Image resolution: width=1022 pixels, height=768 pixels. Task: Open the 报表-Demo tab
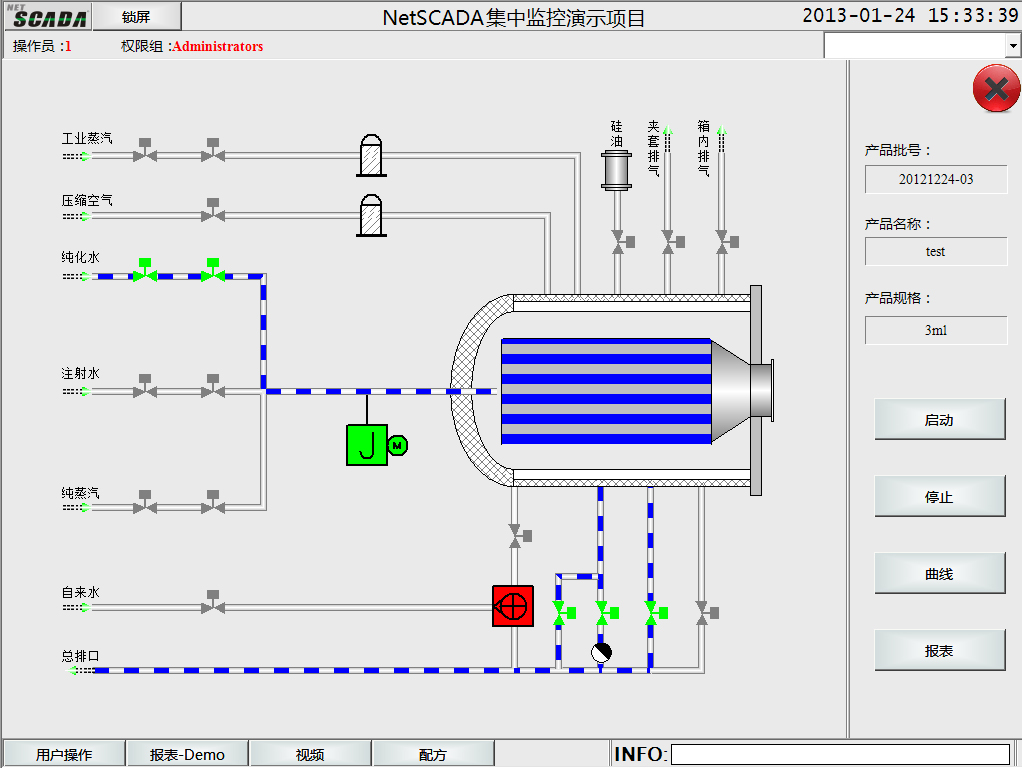coord(187,755)
